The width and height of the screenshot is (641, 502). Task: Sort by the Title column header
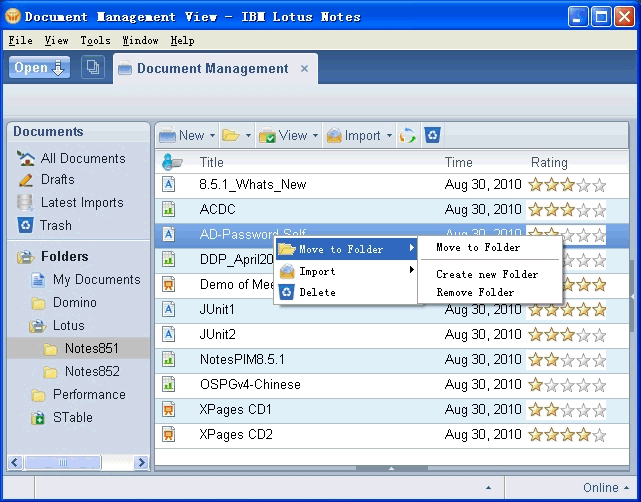tap(211, 162)
